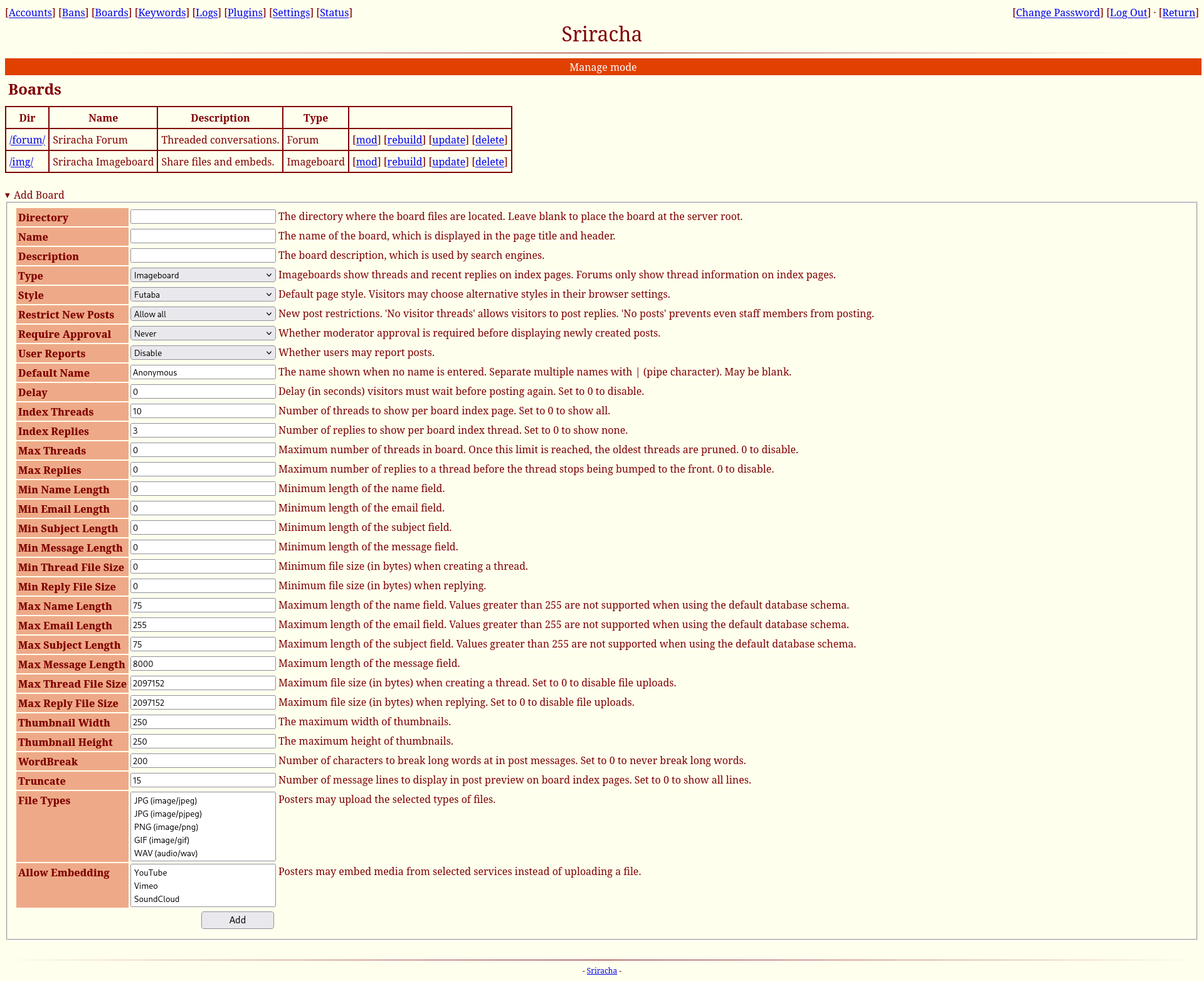This screenshot has height=981, width=1204.
Task: Click the Add button
Action: coord(238,920)
